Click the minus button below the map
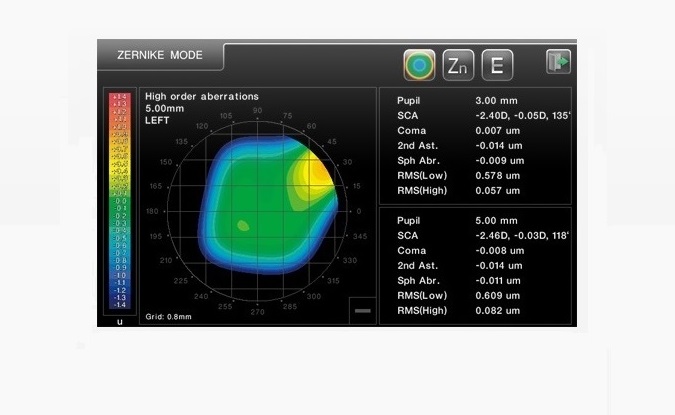675x415 pixels. [362, 310]
